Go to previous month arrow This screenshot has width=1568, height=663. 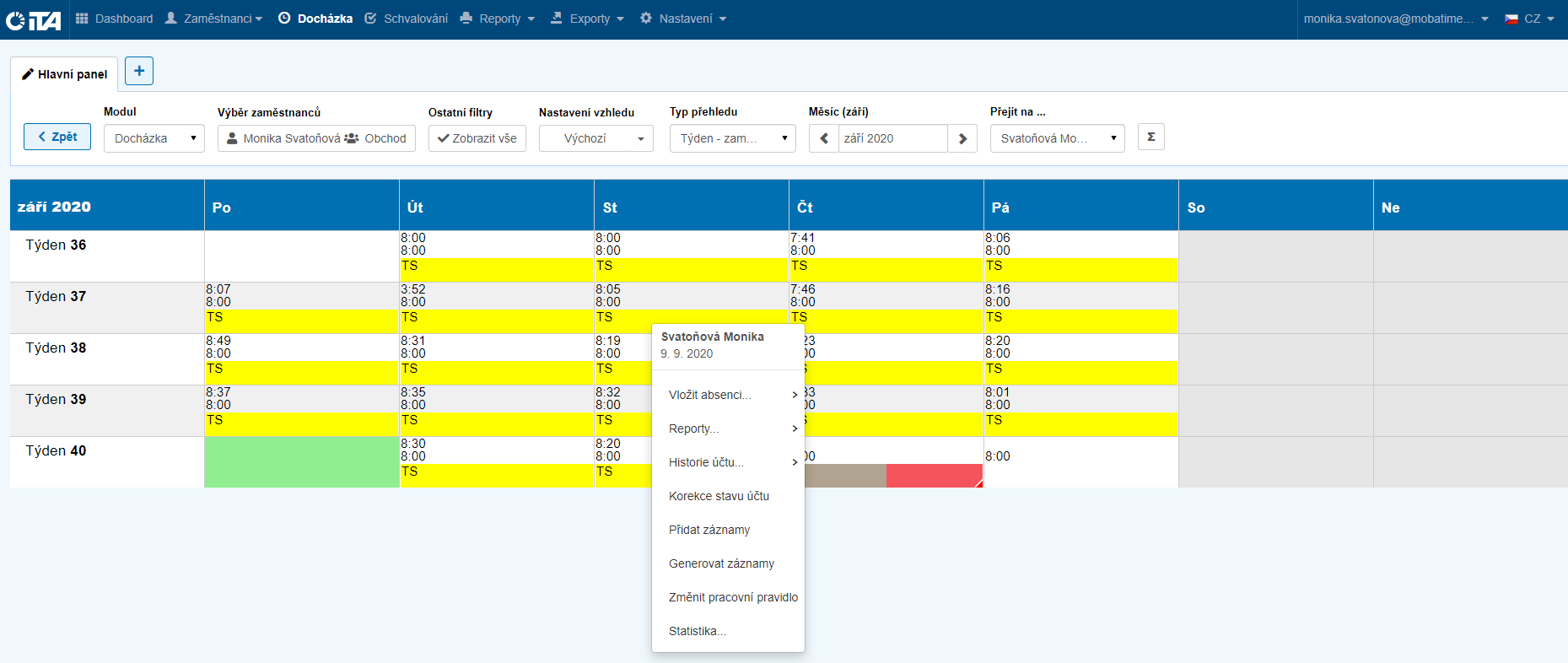pyautogui.click(x=824, y=138)
